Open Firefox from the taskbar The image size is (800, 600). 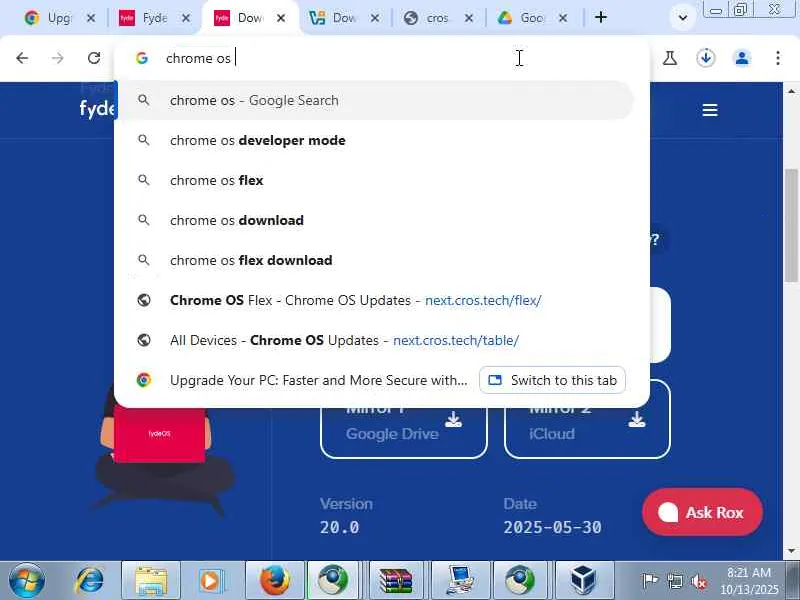pos(275,581)
